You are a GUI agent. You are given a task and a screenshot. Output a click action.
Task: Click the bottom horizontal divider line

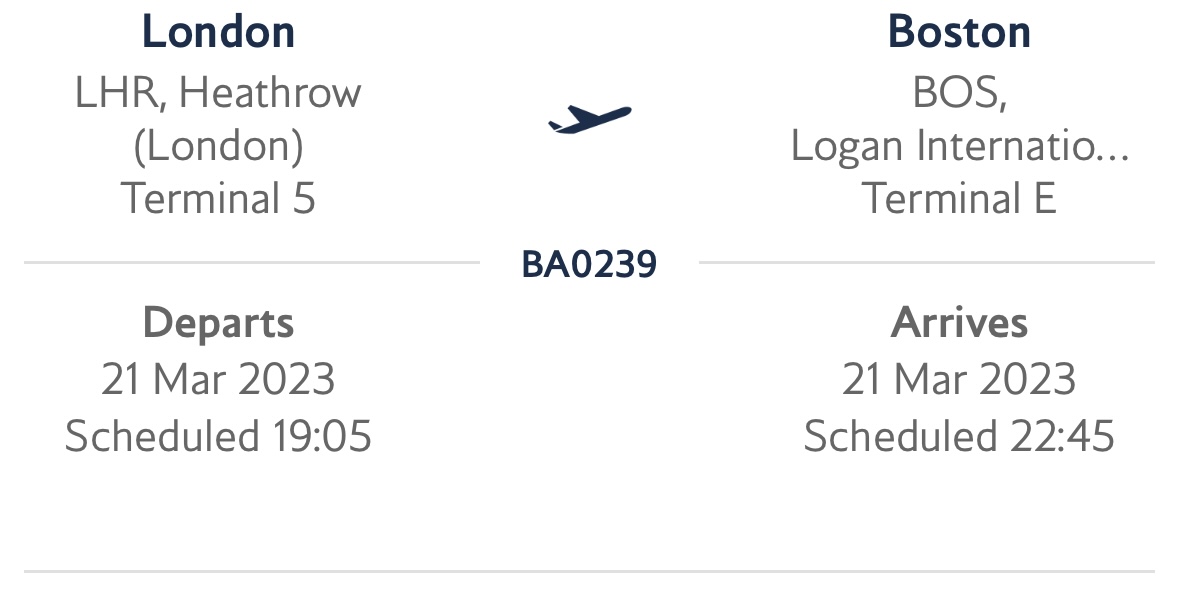click(x=589, y=571)
